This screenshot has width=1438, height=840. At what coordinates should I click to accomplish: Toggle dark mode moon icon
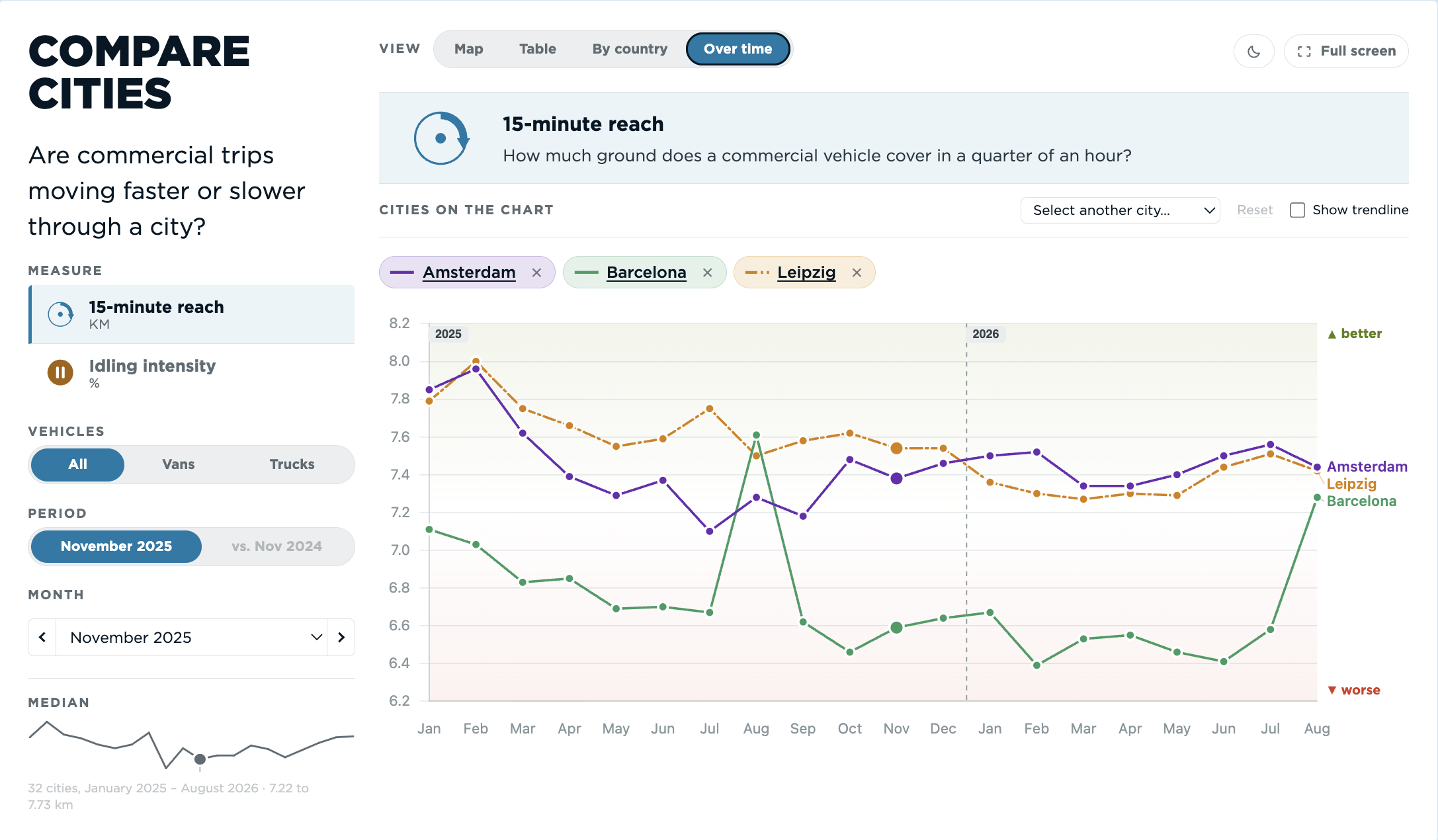coord(1253,52)
